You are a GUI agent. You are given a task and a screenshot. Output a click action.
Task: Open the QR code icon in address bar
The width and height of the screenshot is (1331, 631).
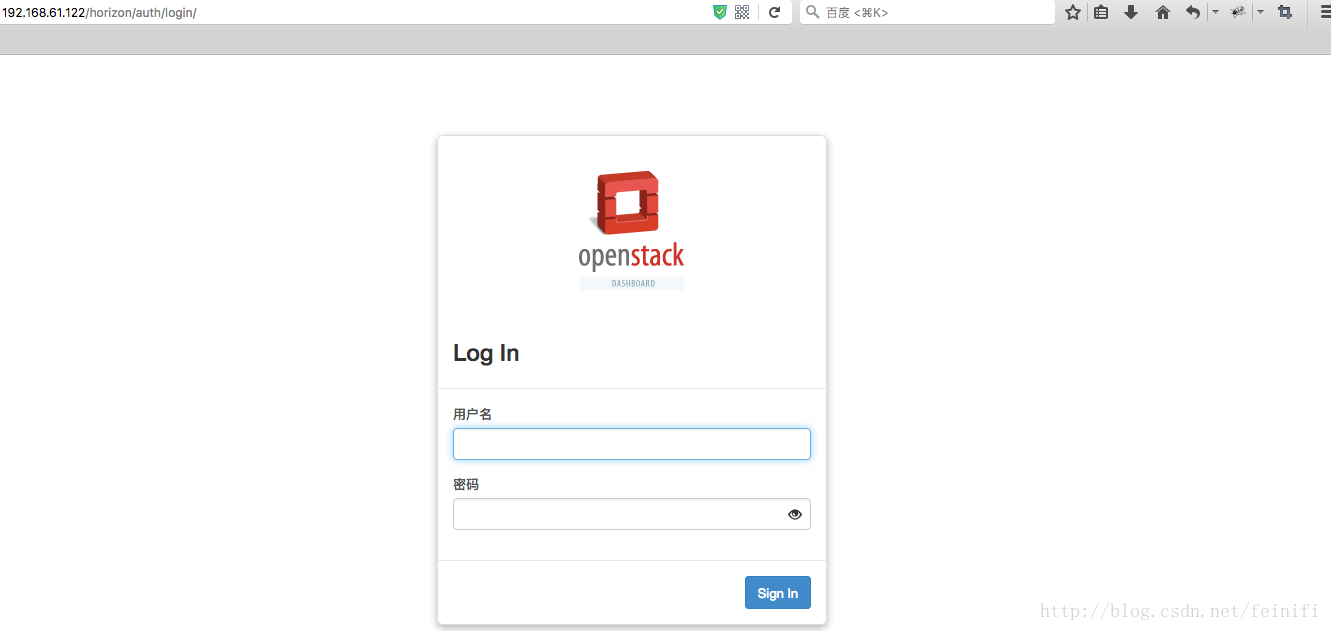coord(742,12)
